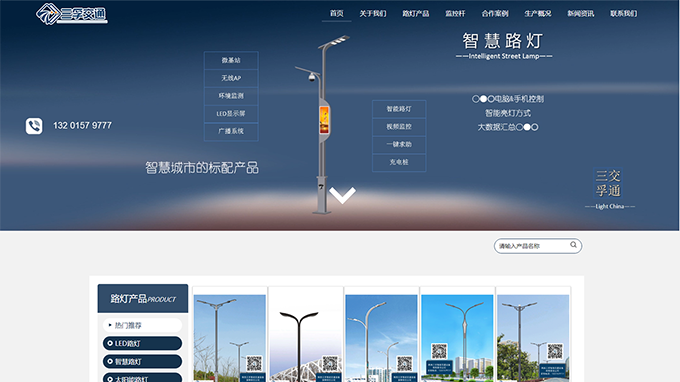Click the 智慧城市的标配产品 slogan text

coord(202,168)
